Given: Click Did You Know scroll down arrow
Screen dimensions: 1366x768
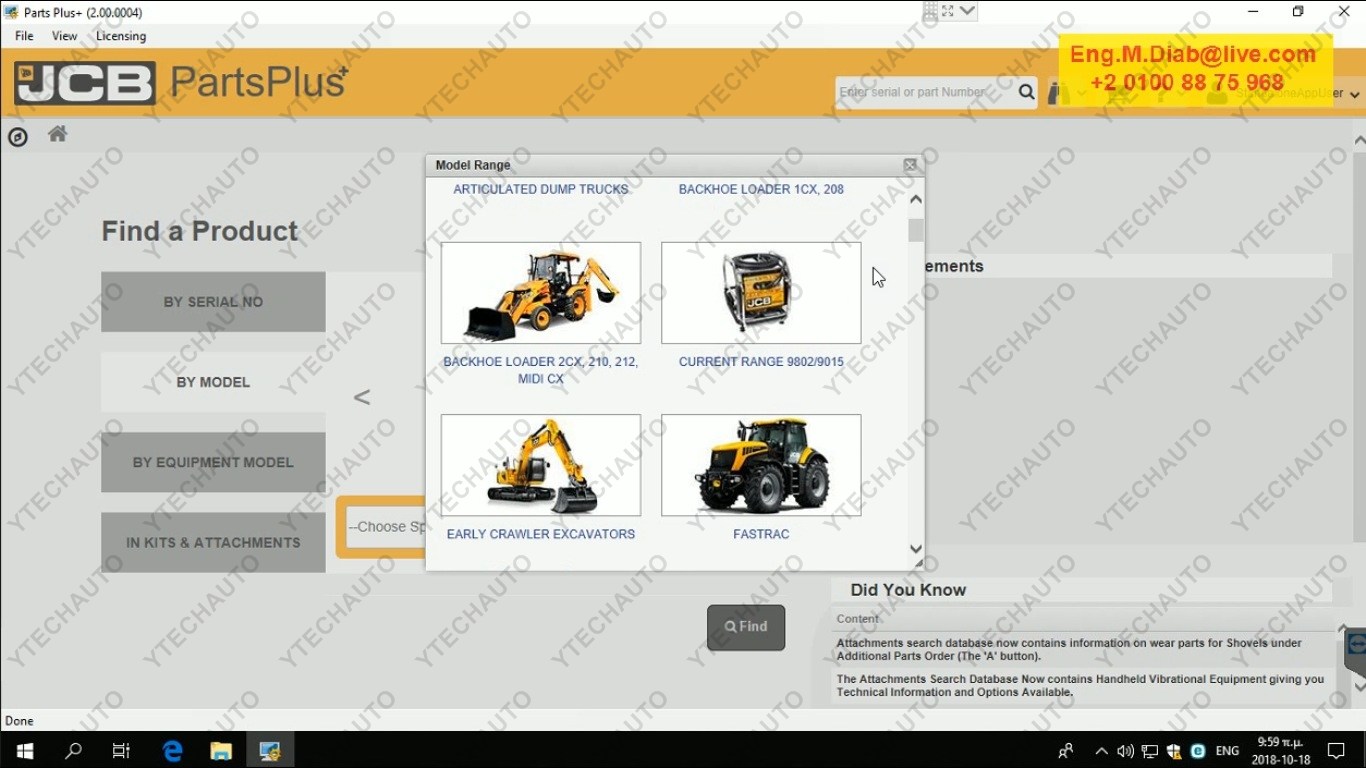Looking at the screenshot, I should click(1359, 687).
